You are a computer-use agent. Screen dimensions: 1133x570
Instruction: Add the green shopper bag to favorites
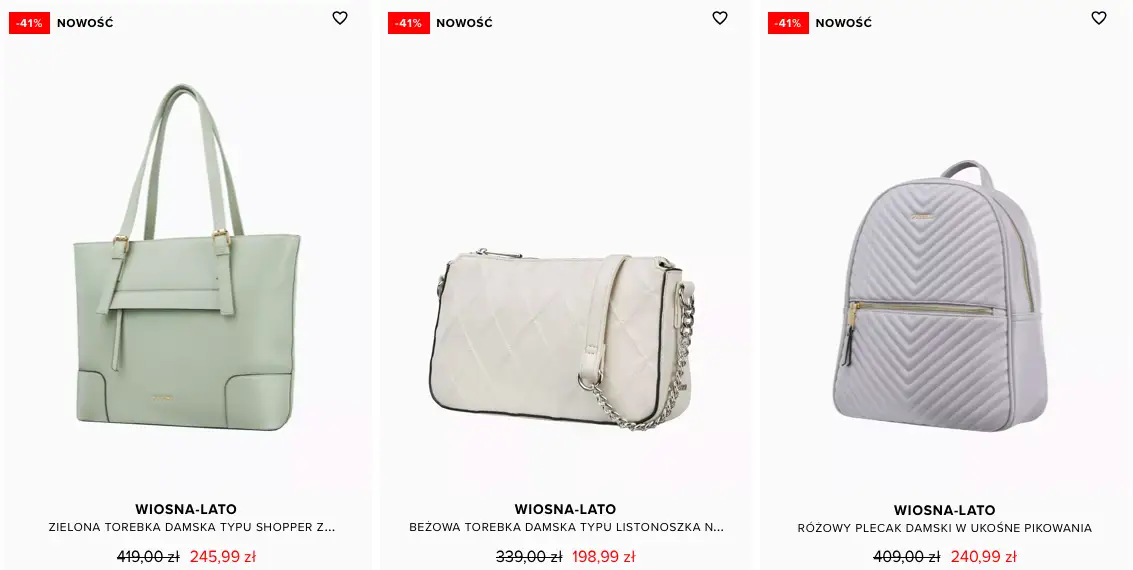[340, 18]
